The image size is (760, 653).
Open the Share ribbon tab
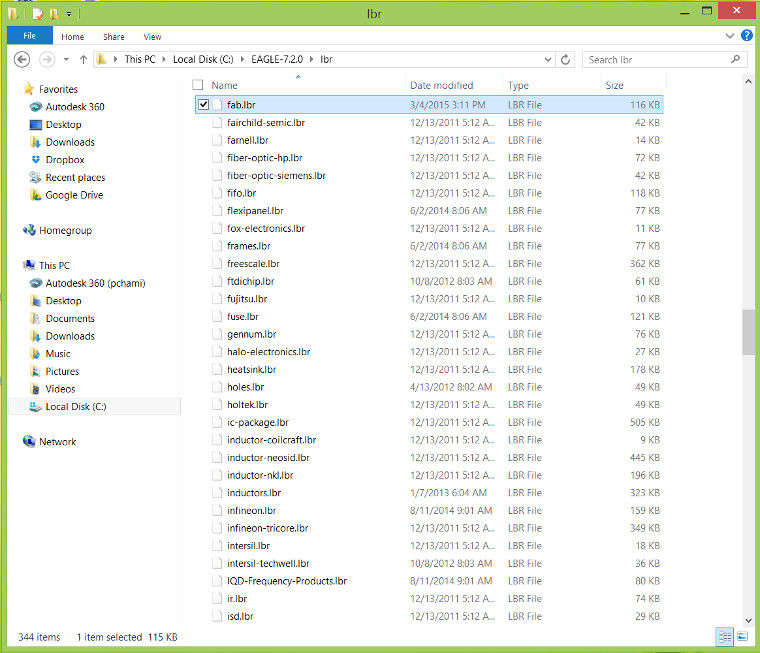point(113,37)
